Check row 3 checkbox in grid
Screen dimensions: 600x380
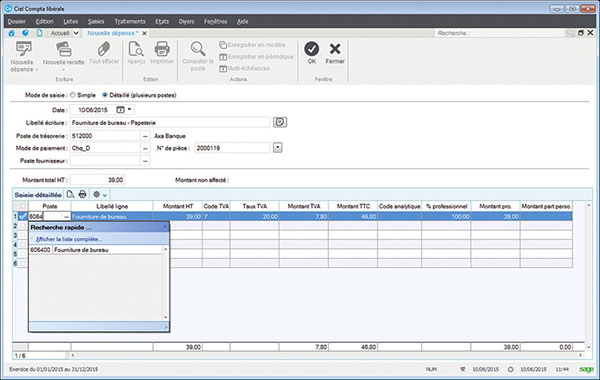click(23, 235)
